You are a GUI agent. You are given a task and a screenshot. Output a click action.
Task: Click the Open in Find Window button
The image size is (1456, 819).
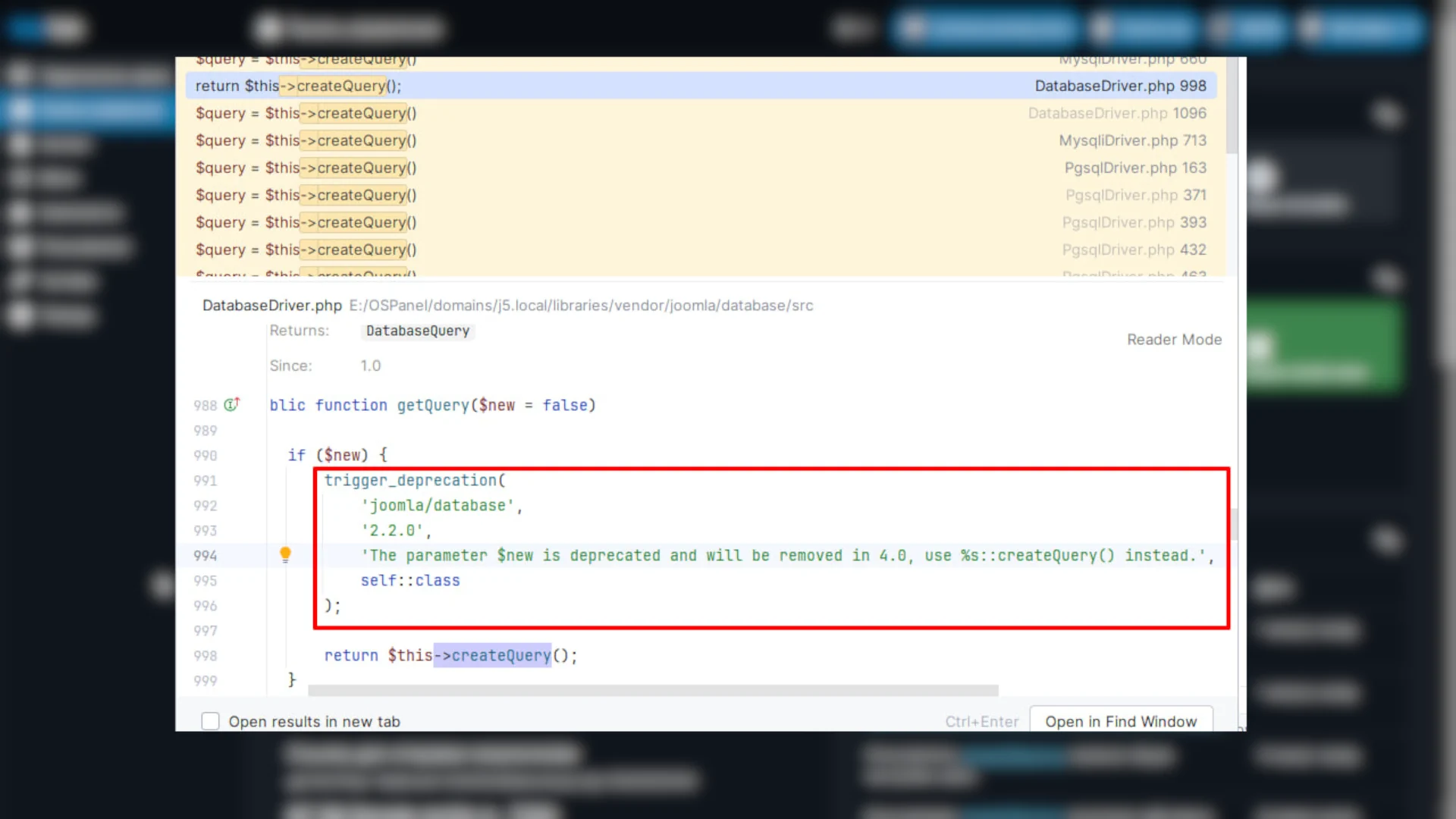click(x=1120, y=721)
